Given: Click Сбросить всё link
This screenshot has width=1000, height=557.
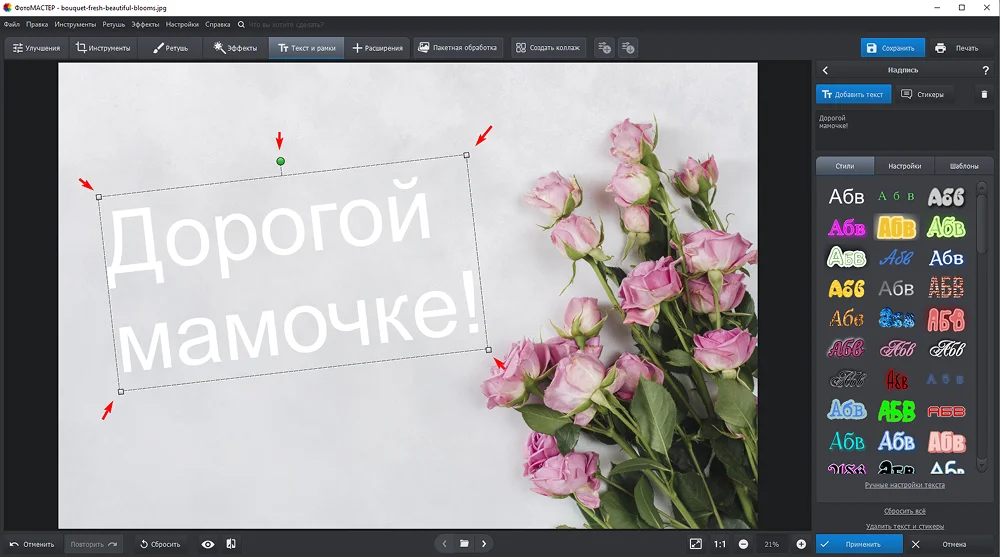Looking at the screenshot, I should tap(904, 511).
